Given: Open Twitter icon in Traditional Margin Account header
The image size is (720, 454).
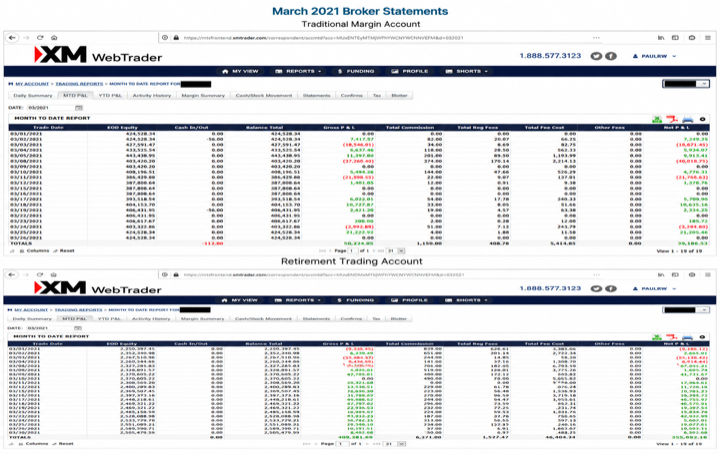Looking at the screenshot, I should click(596, 56).
